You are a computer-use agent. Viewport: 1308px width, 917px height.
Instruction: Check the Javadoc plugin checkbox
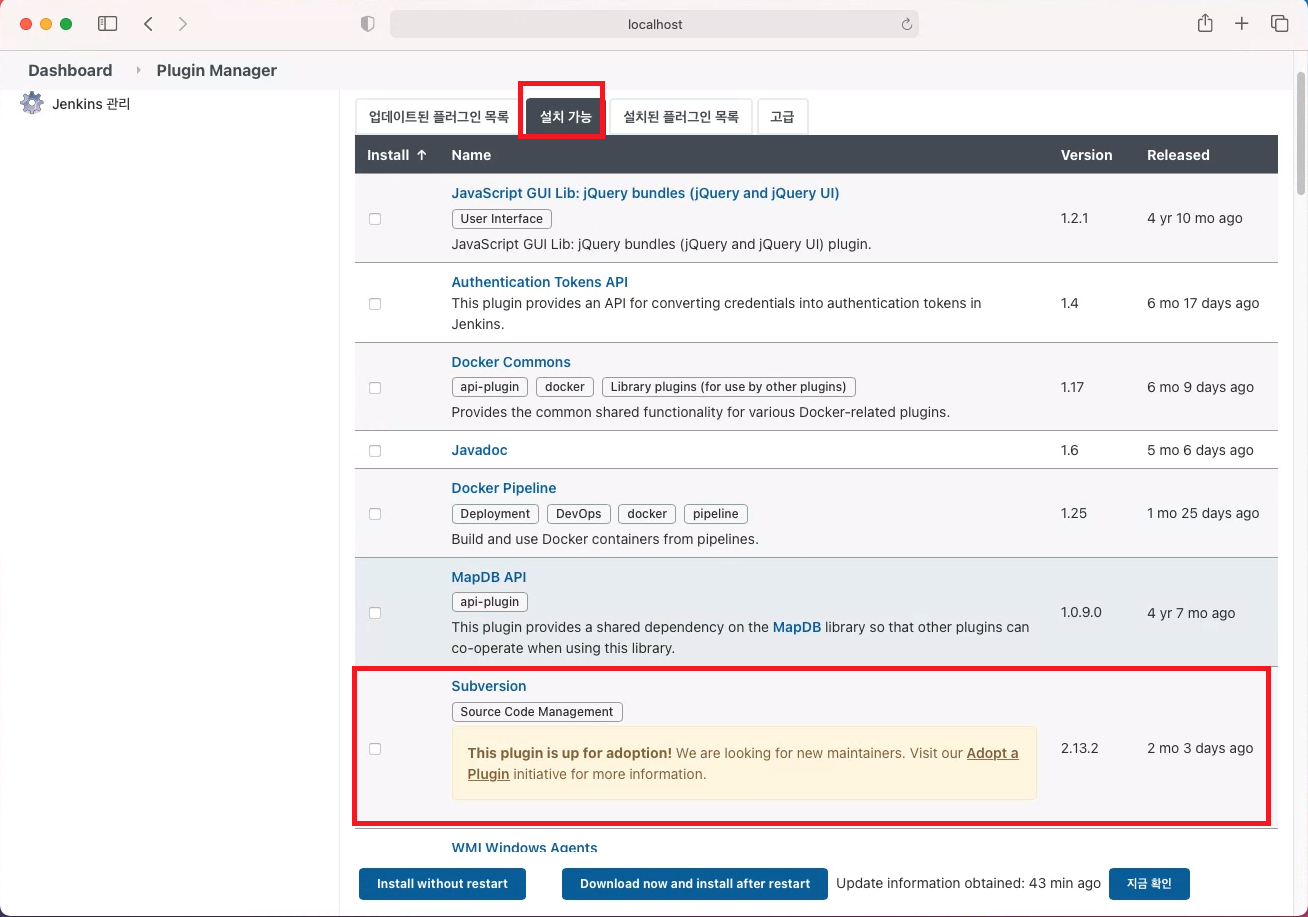tap(375, 450)
